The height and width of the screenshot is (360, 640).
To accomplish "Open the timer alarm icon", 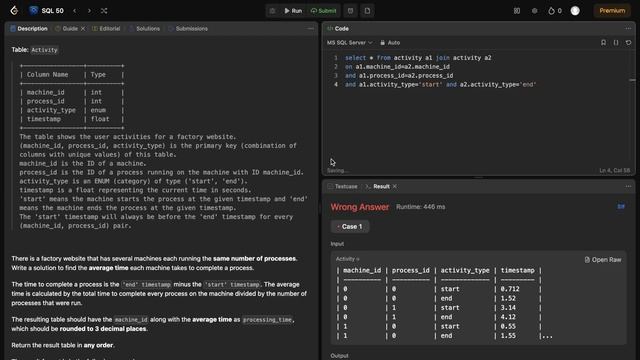I will (350, 11).
